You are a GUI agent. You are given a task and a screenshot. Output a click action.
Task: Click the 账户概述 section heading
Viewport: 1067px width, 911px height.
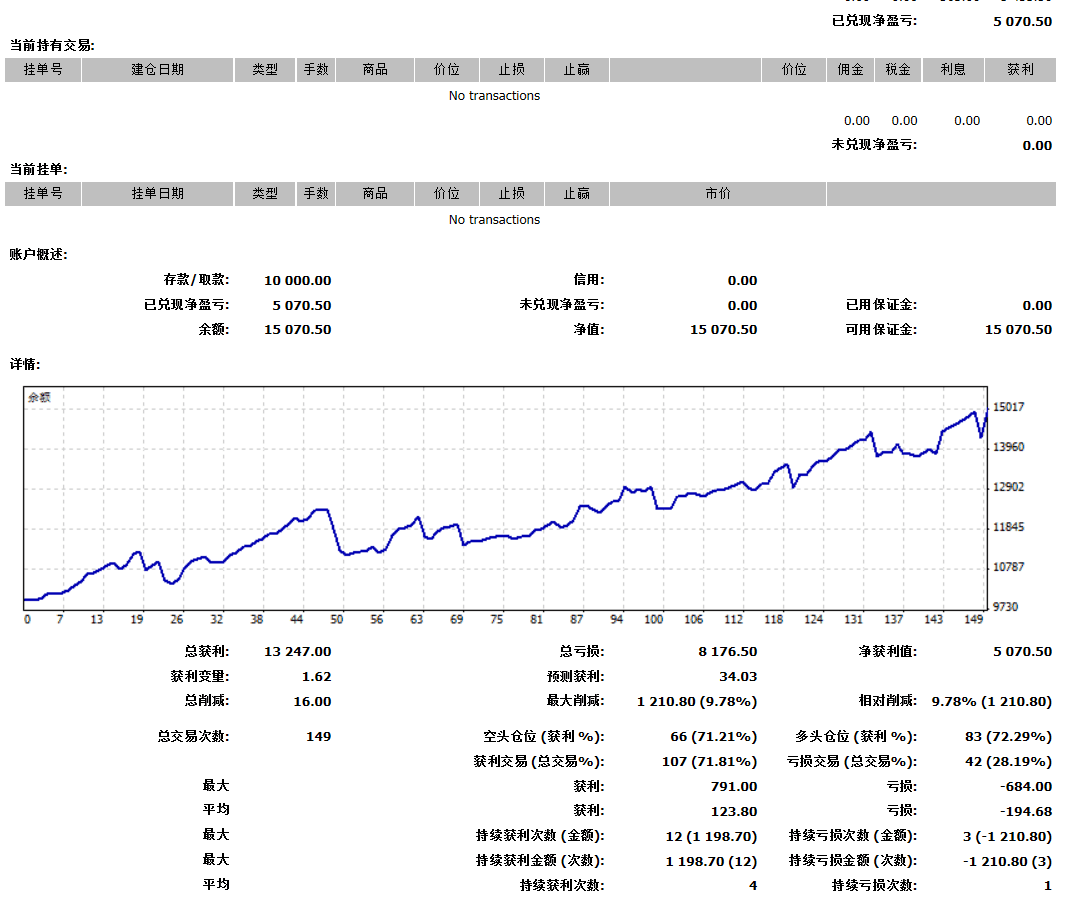point(38,254)
